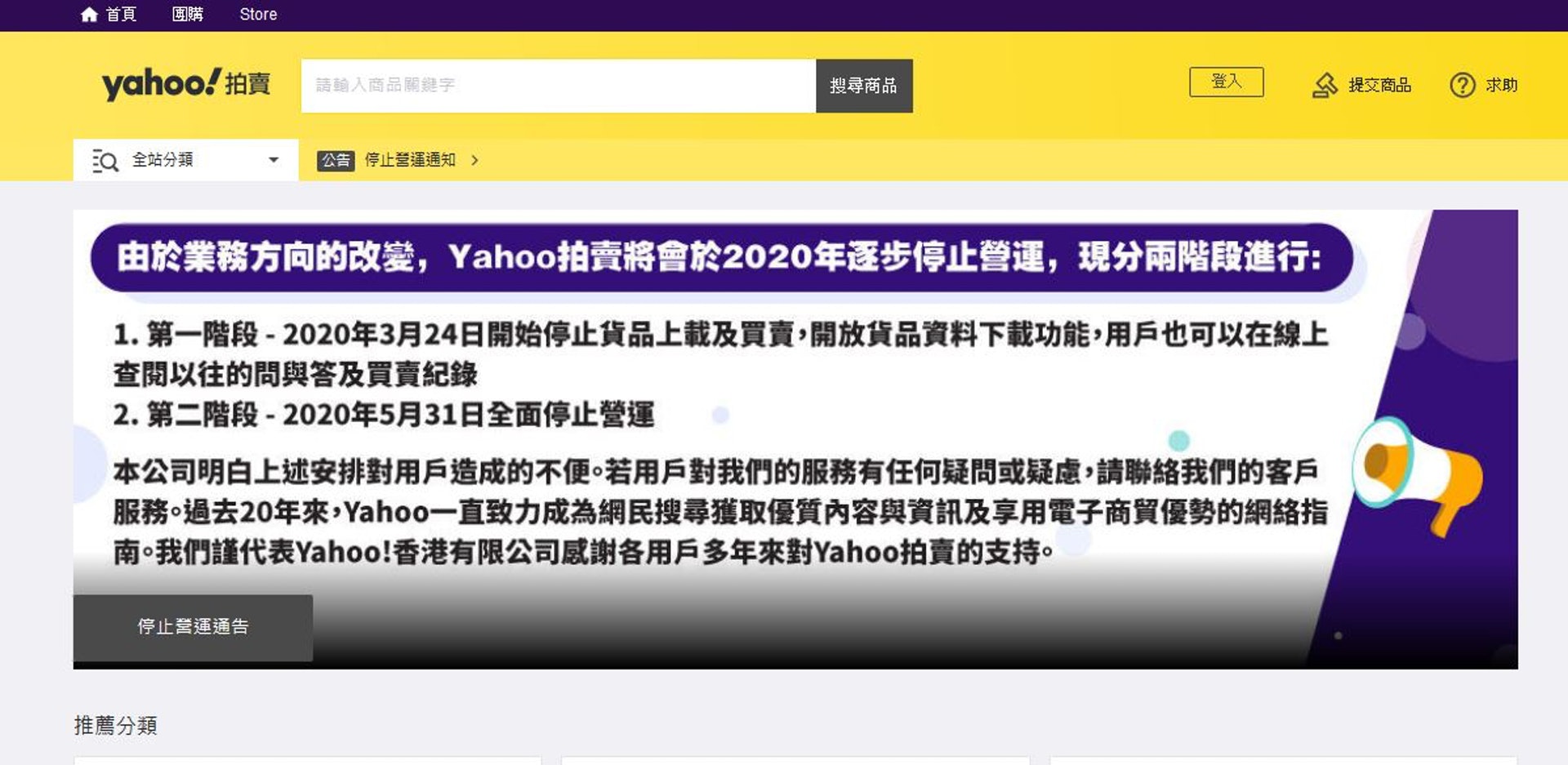Select 首頁 in the top menu
This screenshot has width=1568, height=765.
[x=119, y=13]
